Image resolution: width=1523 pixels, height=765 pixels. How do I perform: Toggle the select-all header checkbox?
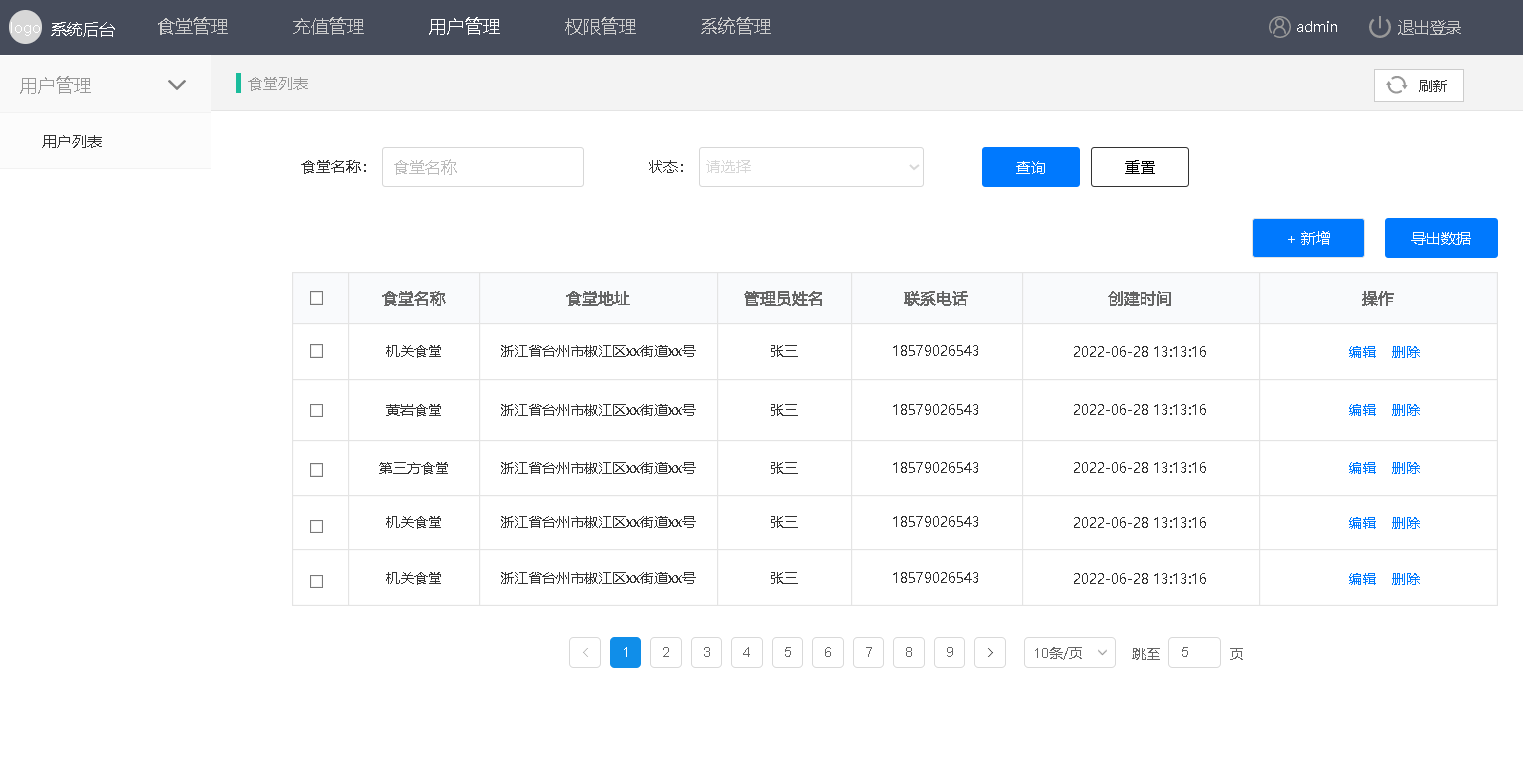point(317,298)
